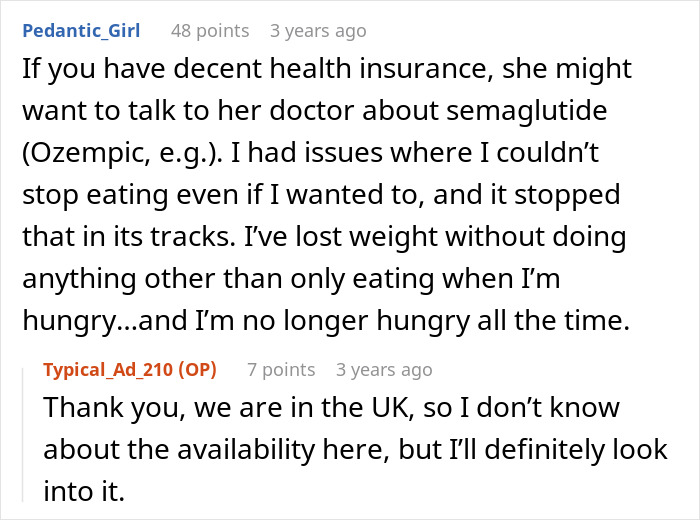Open Pedantic_Girl's user profile
Viewport: 700px width, 520px height.
[x=80, y=31]
